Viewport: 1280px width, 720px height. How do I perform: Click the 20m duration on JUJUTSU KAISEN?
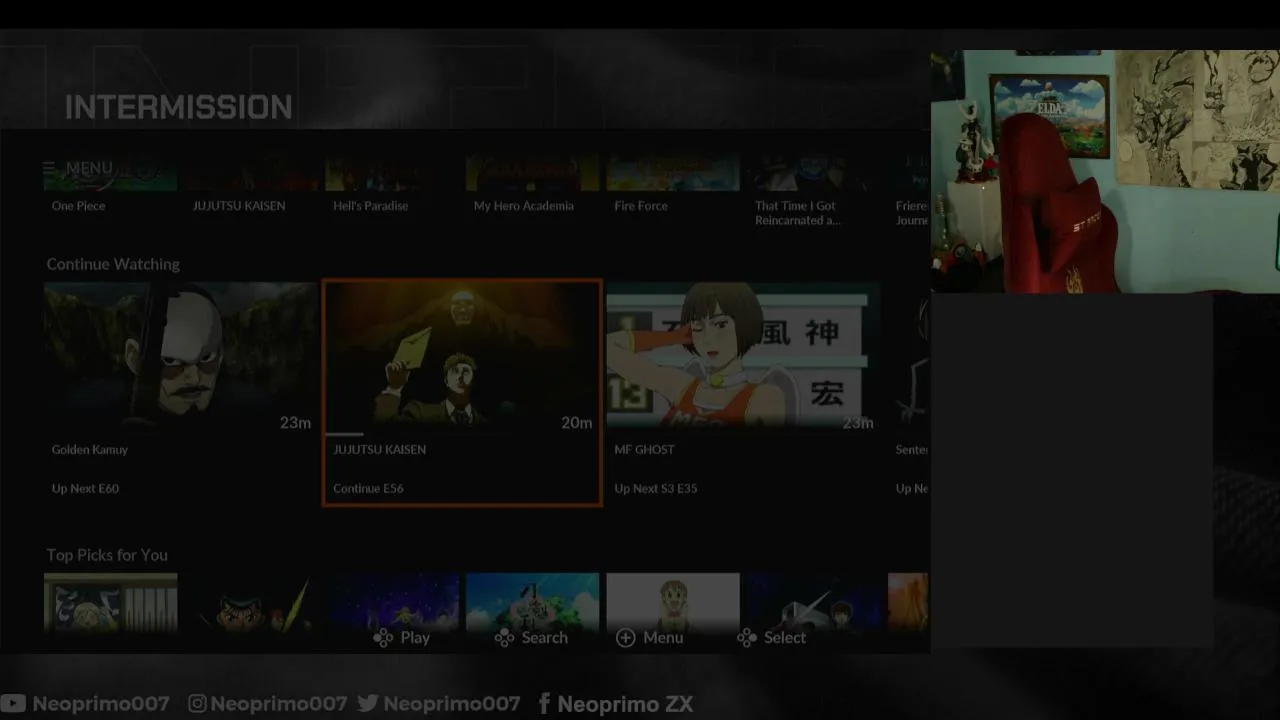(x=577, y=423)
